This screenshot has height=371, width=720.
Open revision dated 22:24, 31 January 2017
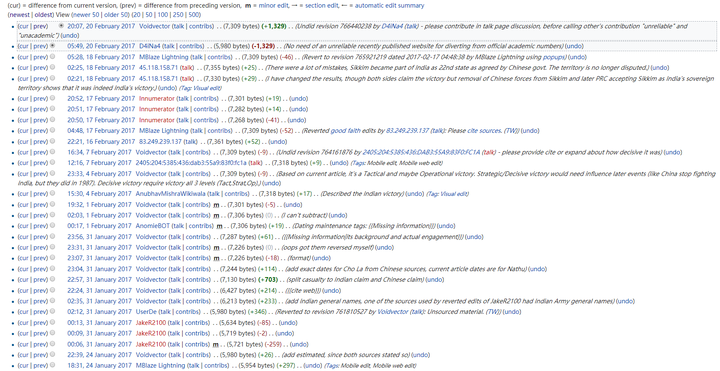(99, 290)
